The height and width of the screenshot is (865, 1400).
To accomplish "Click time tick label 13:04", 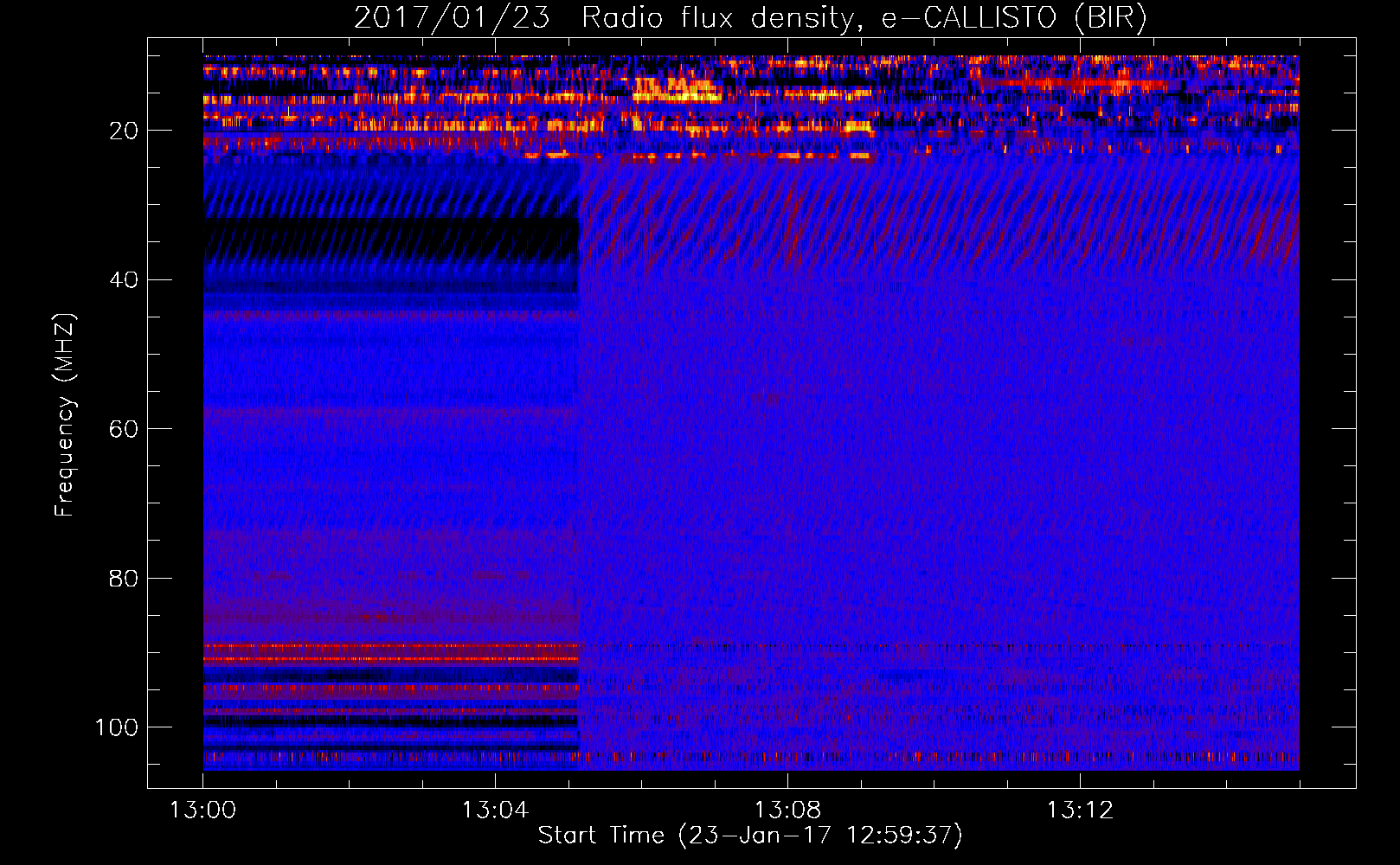I will pyautogui.click(x=495, y=811).
